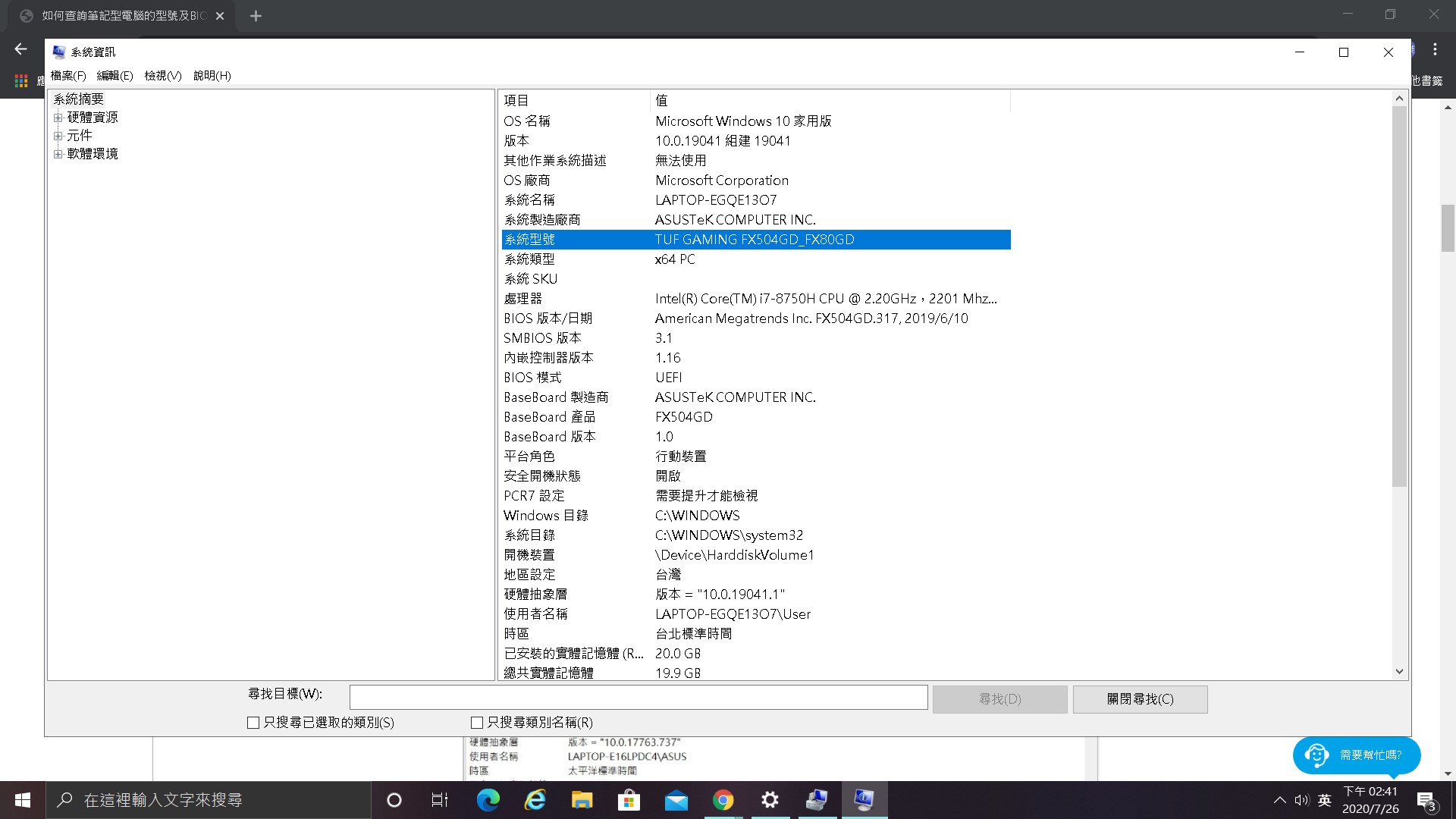Click the scrollbar down arrow in details pane

click(x=1399, y=671)
